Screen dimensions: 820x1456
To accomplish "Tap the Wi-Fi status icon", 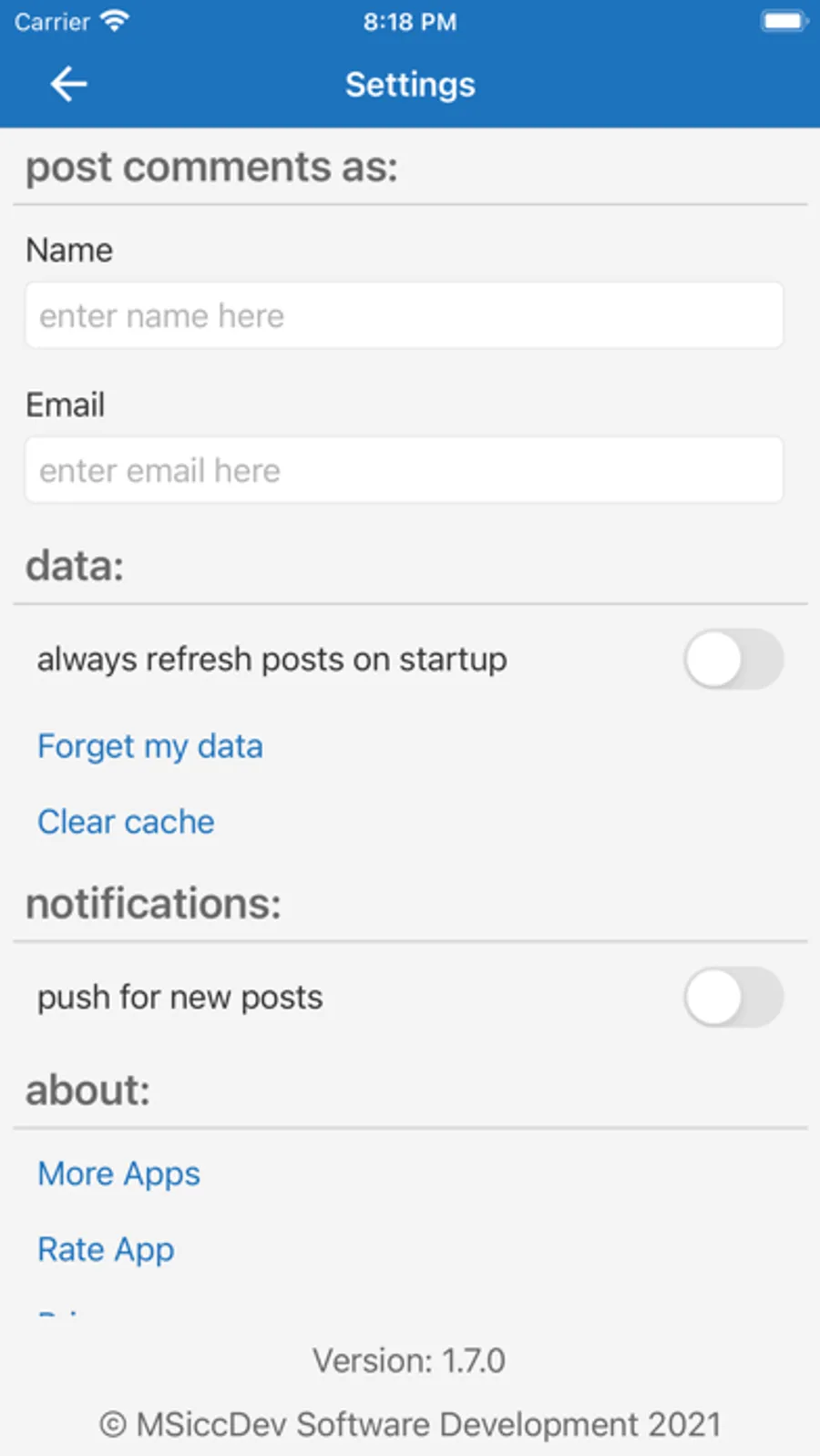I will coord(115,21).
